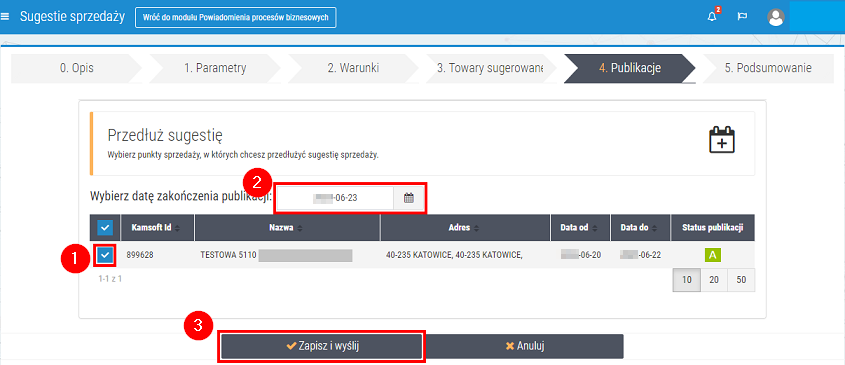
Task: Open the hamburger menu icon
Action: click(x=5, y=17)
